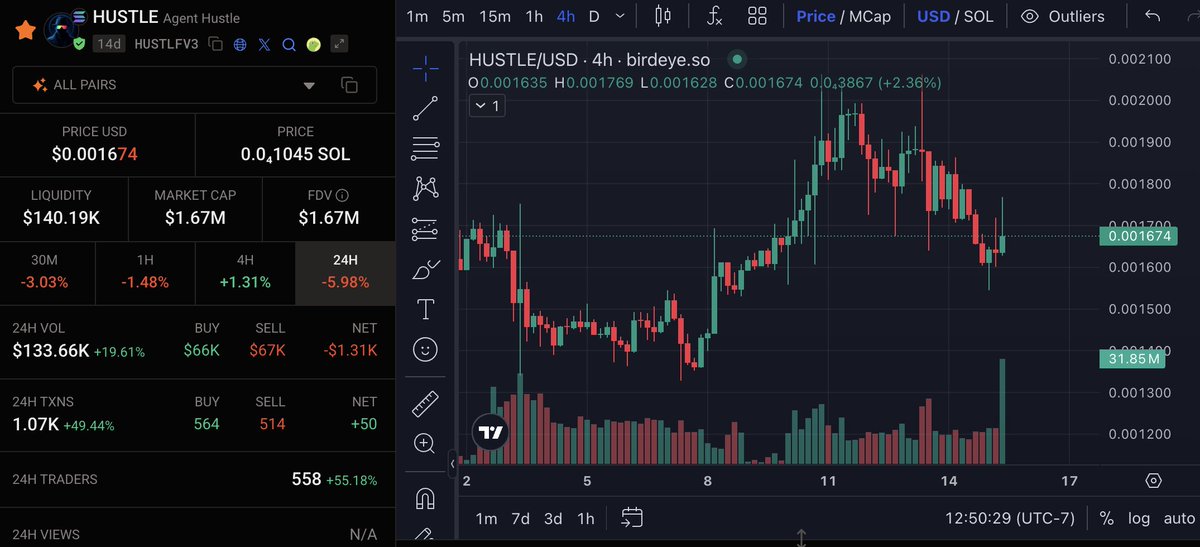Select the ruler measure tool
This screenshot has width=1200, height=547.
[426, 404]
